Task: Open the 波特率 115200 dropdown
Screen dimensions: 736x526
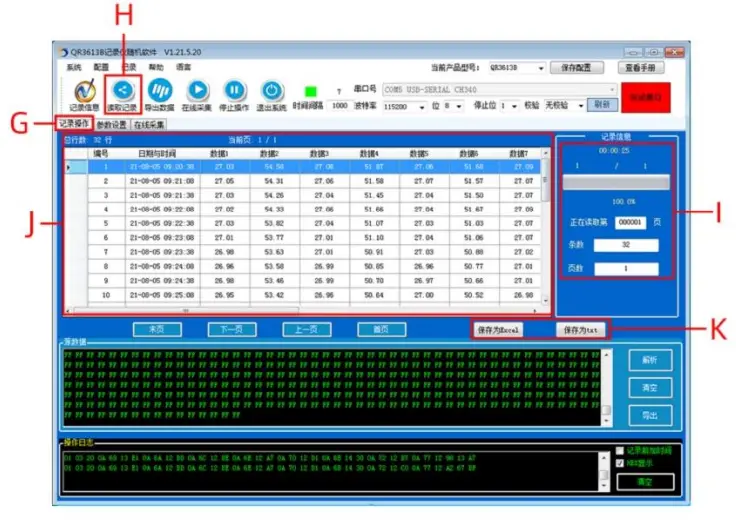Action: click(405, 107)
